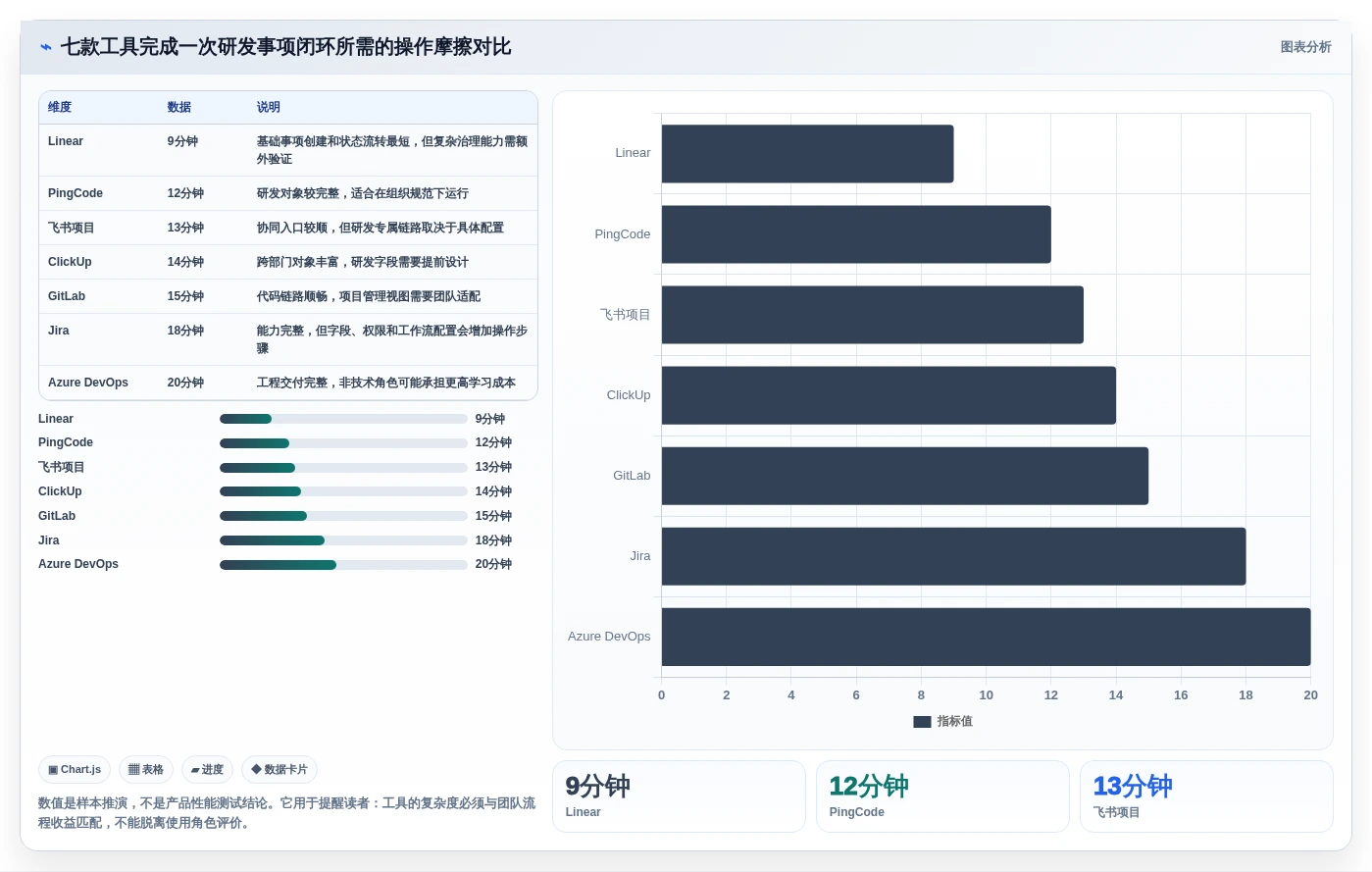Click the 15分钟 table cell
Image resolution: width=1372 pixels, height=872 pixels.
click(x=185, y=296)
